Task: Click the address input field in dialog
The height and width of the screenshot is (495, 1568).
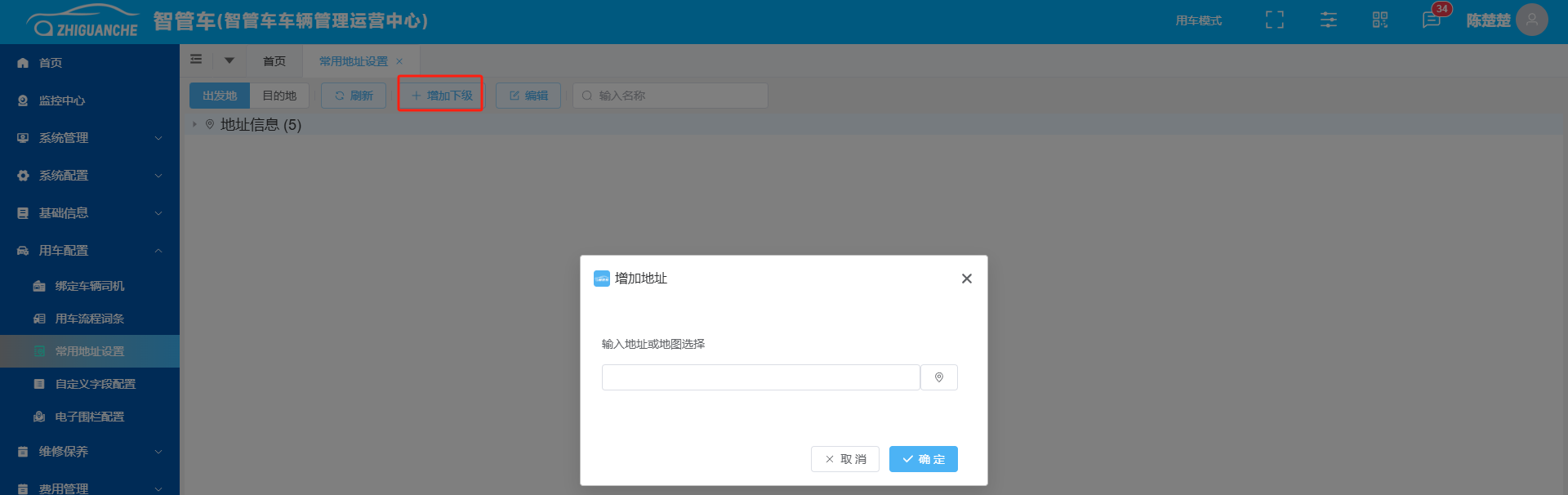Action: 760,377
